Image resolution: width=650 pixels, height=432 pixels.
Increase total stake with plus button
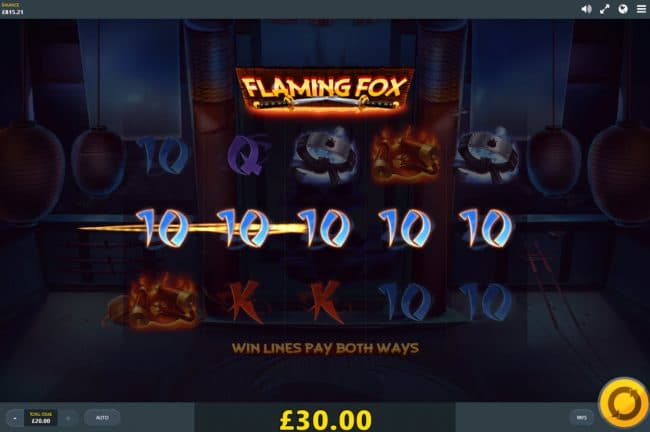68,418
